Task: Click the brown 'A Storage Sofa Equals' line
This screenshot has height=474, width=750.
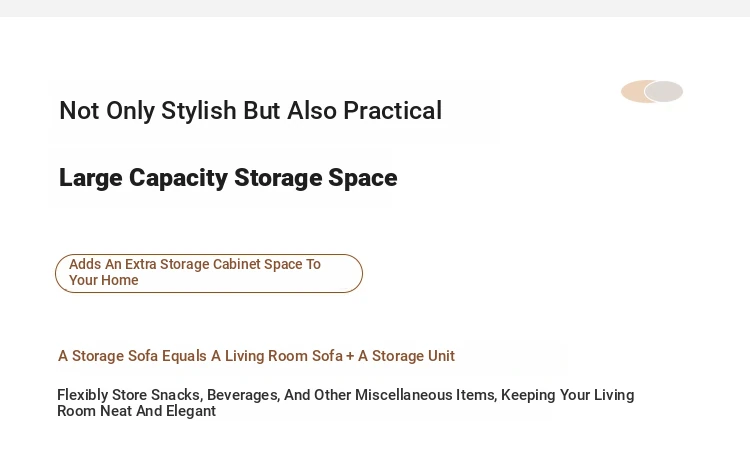Action: [x=256, y=356]
